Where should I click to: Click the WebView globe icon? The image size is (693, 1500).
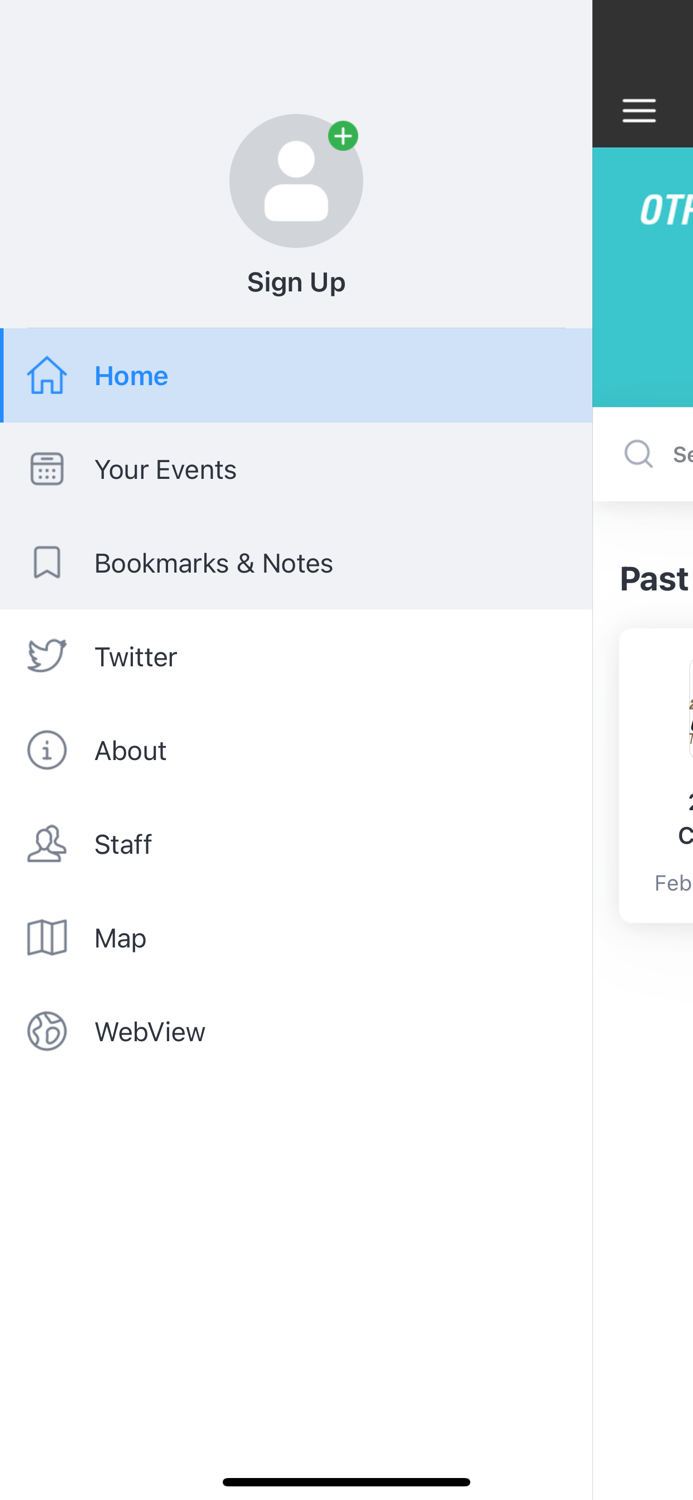47,1031
